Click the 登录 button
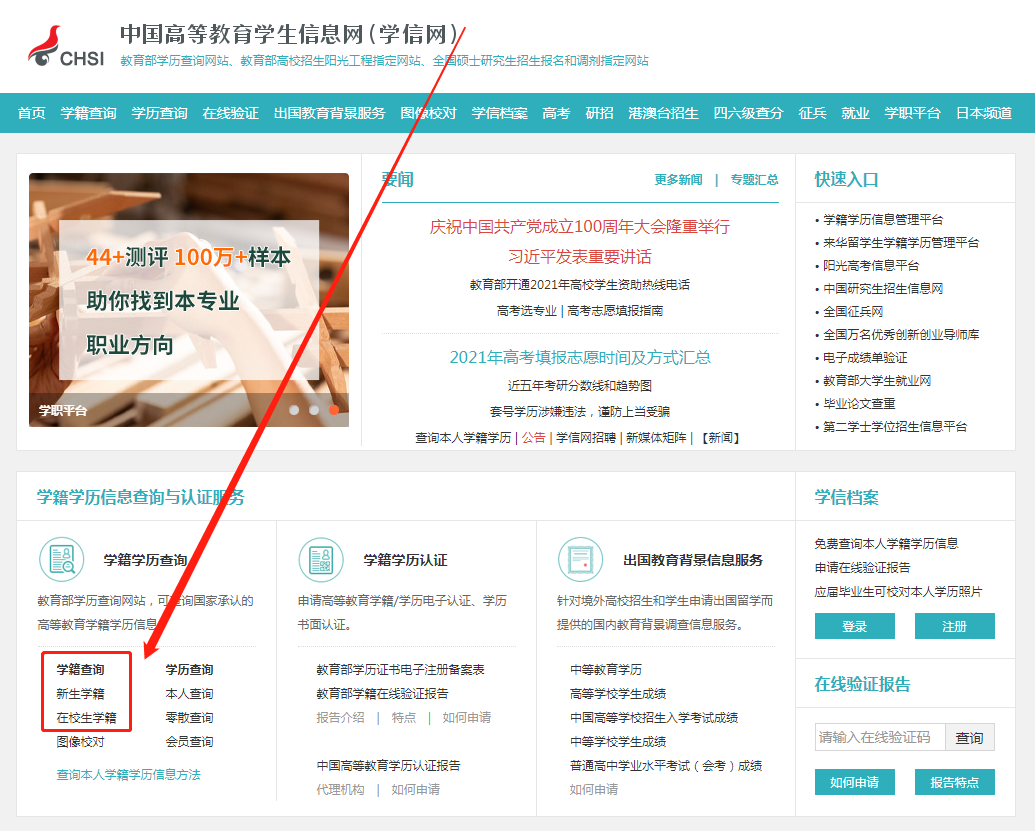The image size is (1035, 831). tap(855, 626)
